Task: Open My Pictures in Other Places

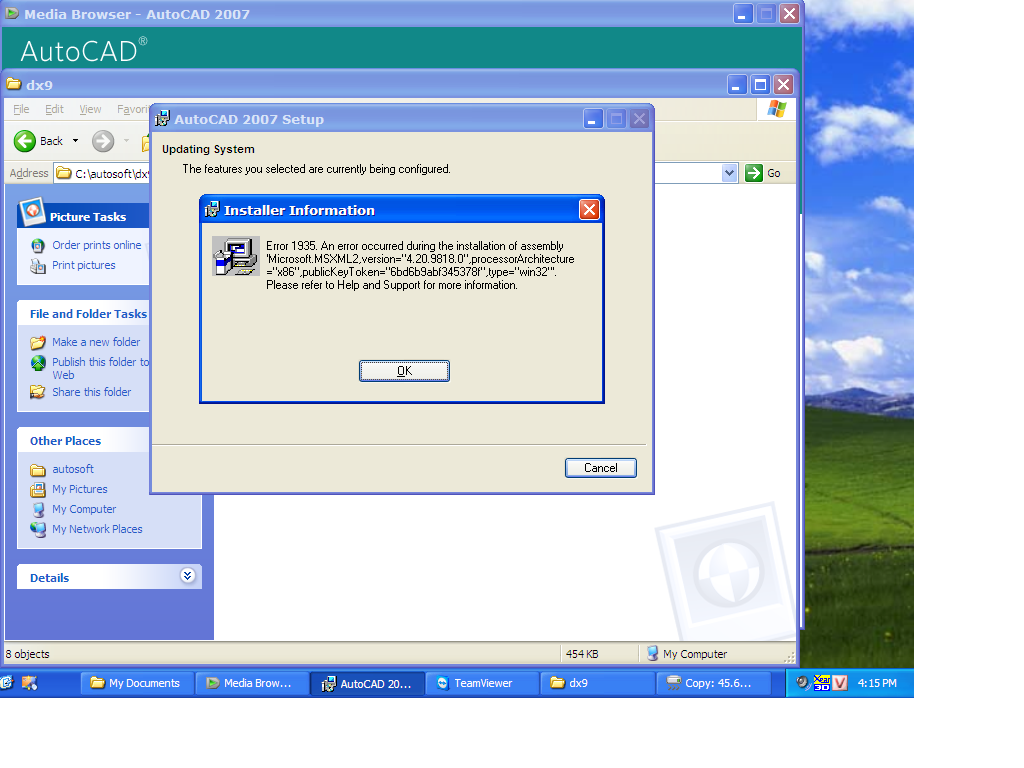Action: click(x=80, y=489)
